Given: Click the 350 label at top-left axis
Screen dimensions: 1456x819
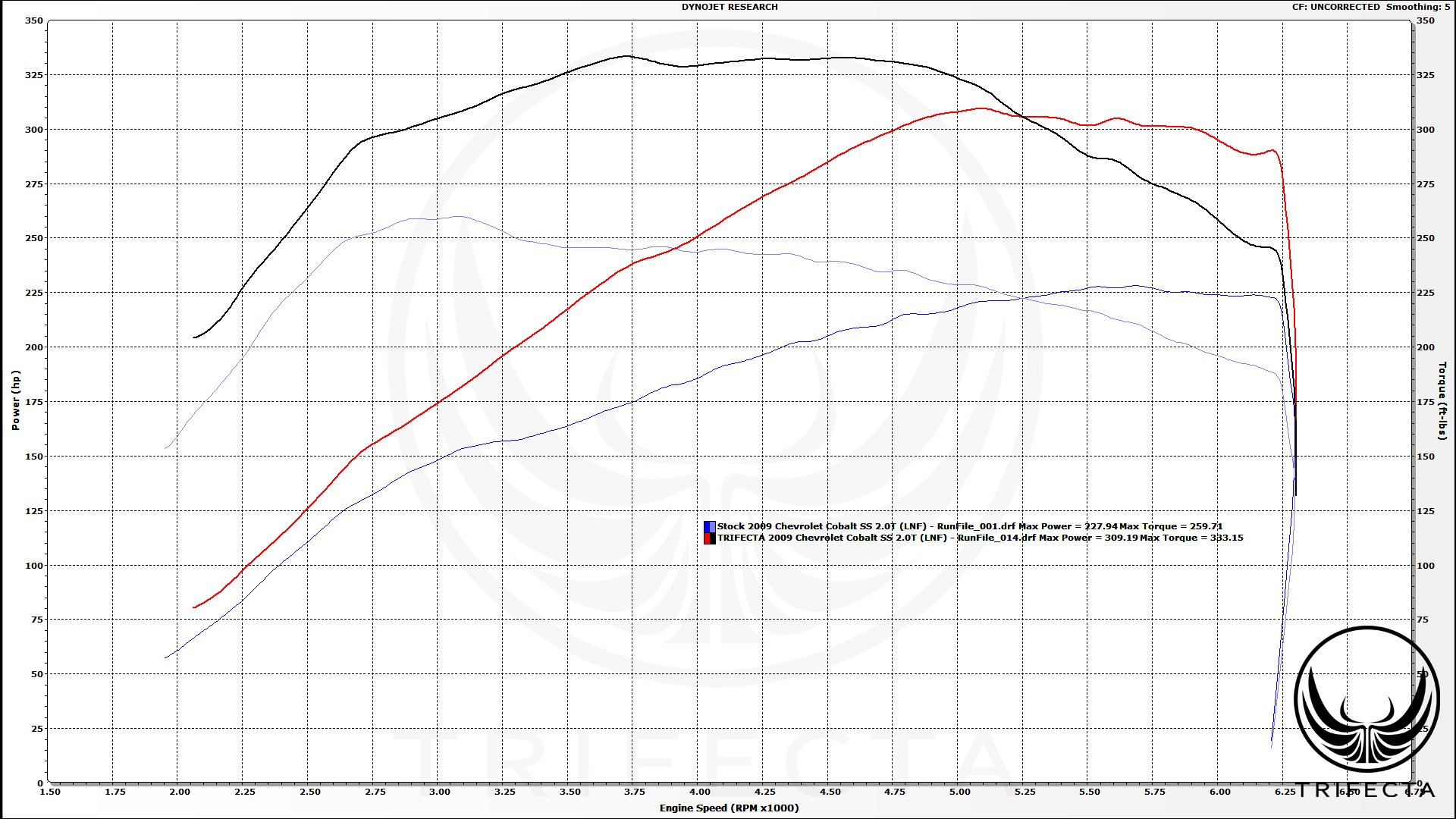Looking at the screenshot, I should coord(34,20).
